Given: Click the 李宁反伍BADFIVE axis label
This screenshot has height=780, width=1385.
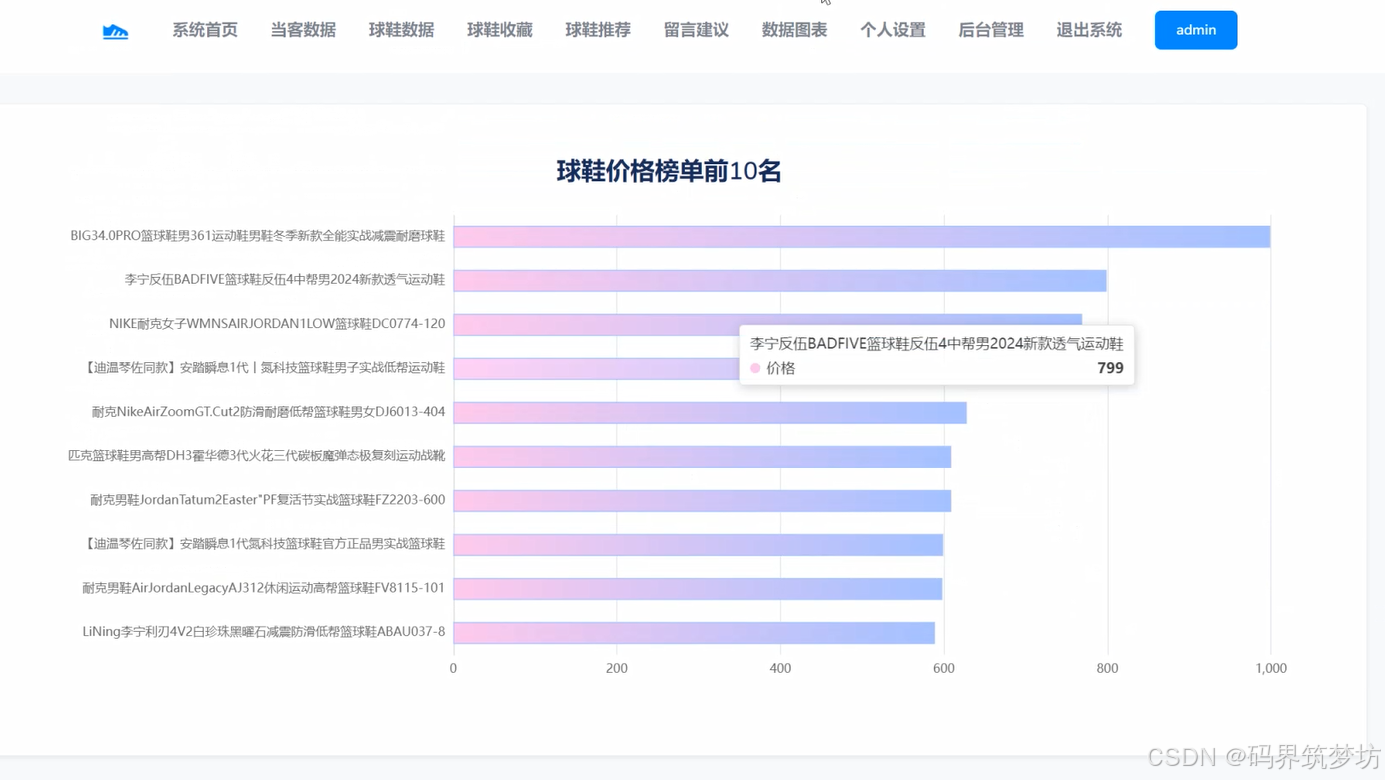Looking at the screenshot, I should [285, 280].
